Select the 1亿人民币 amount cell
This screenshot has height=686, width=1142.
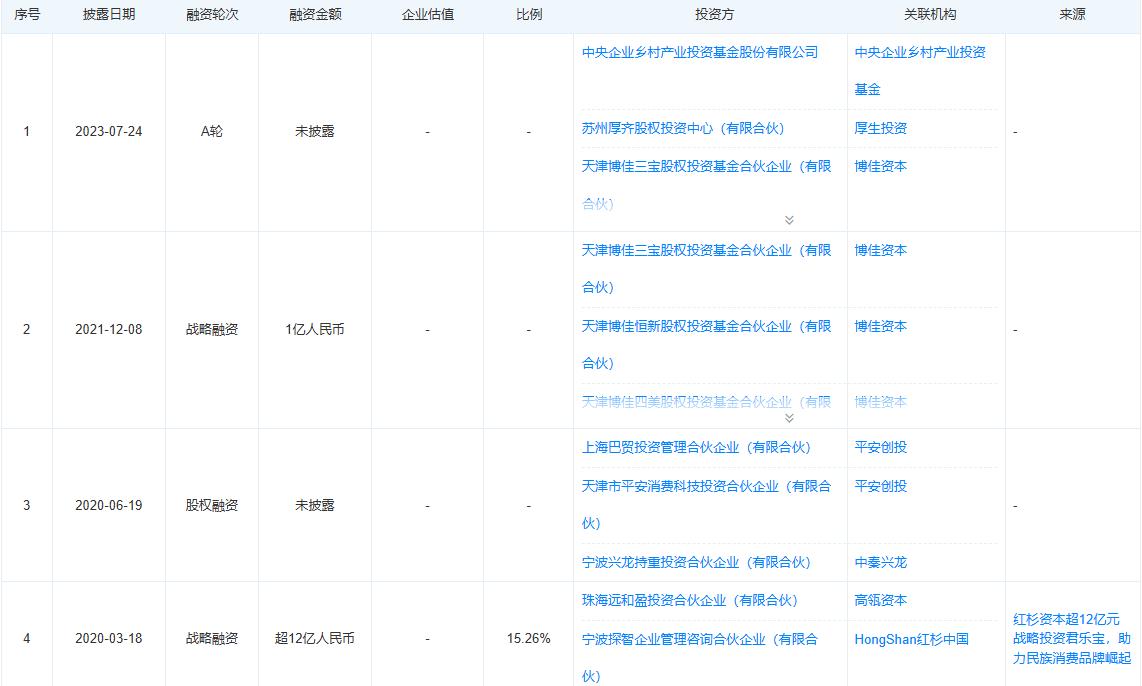click(x=315, y=330)
